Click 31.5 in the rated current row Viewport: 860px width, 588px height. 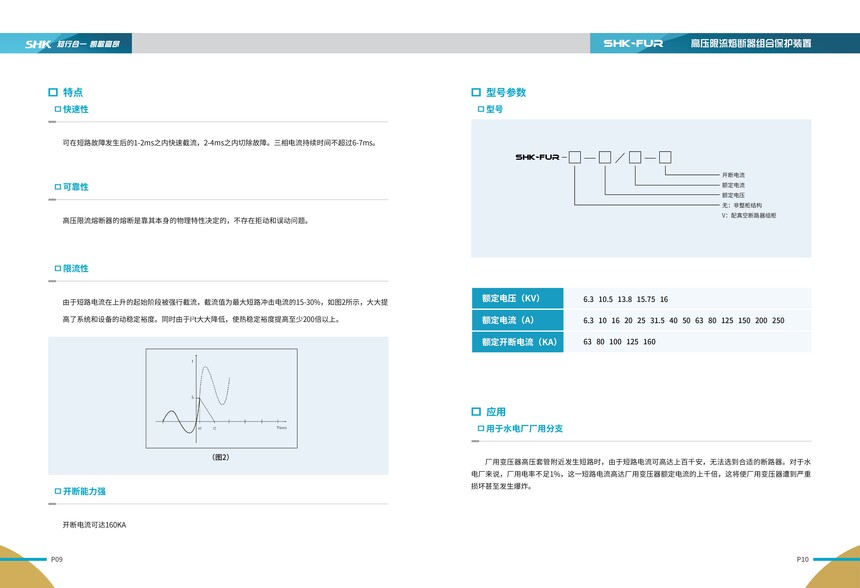pos(657,320)
